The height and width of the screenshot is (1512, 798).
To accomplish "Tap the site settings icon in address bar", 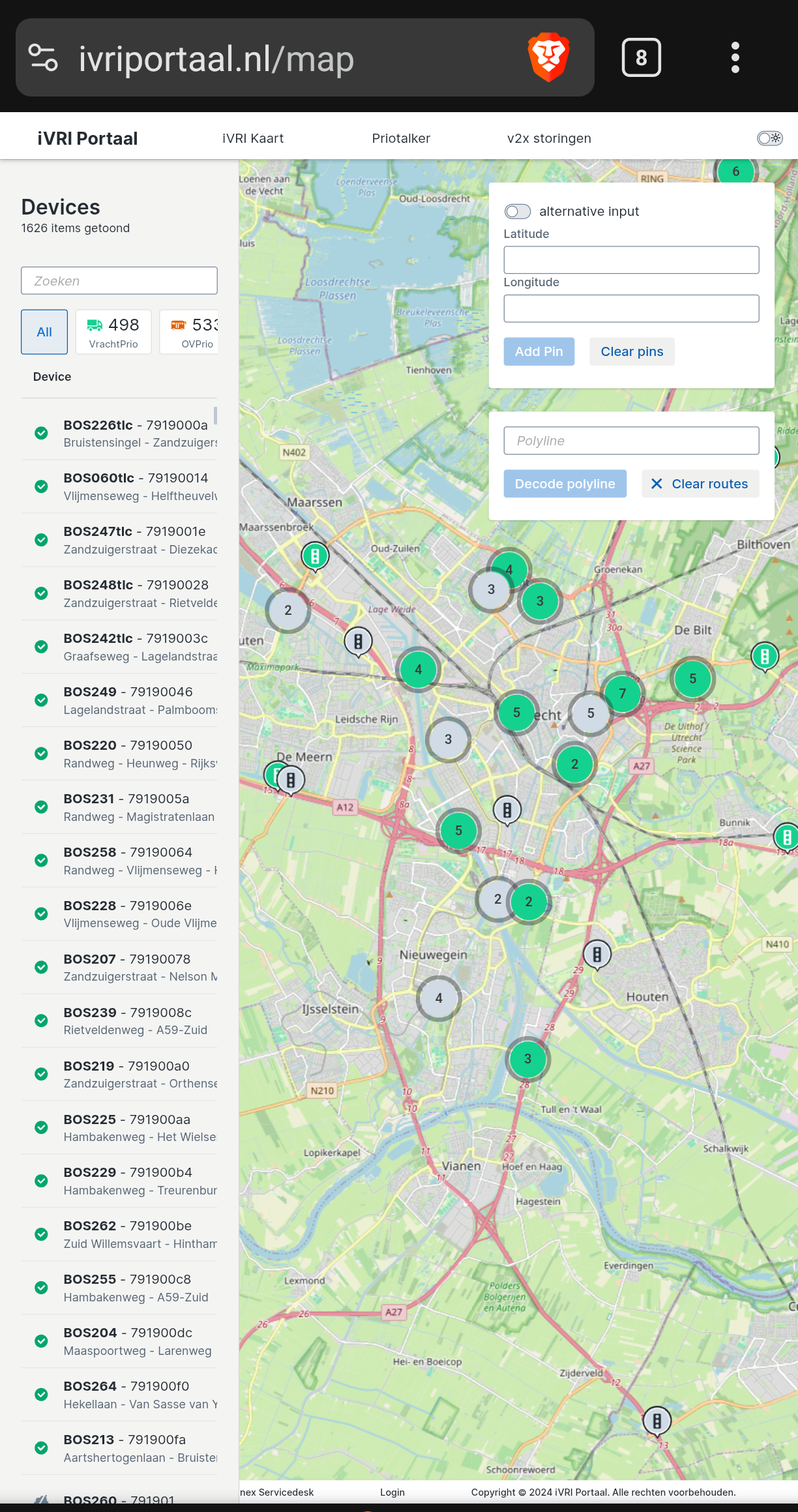I will pos(44,57).
